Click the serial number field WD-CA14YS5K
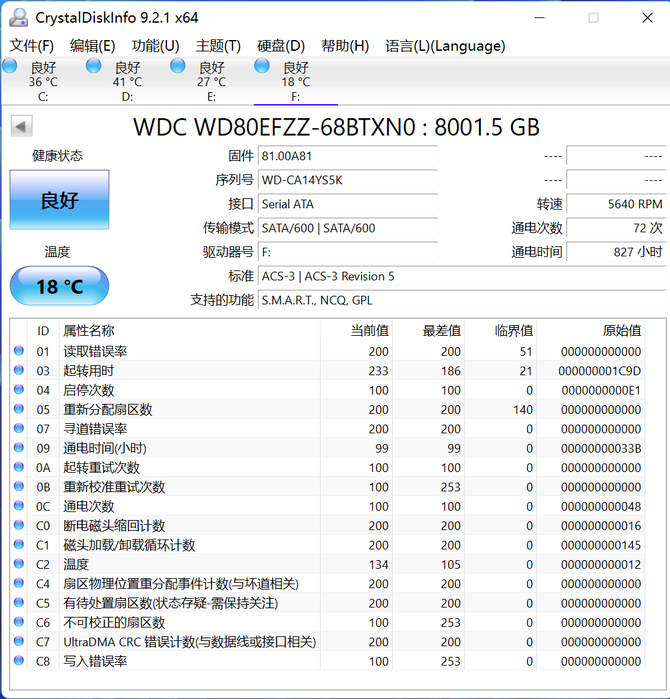670x699 pixels. tap(348, 180)
